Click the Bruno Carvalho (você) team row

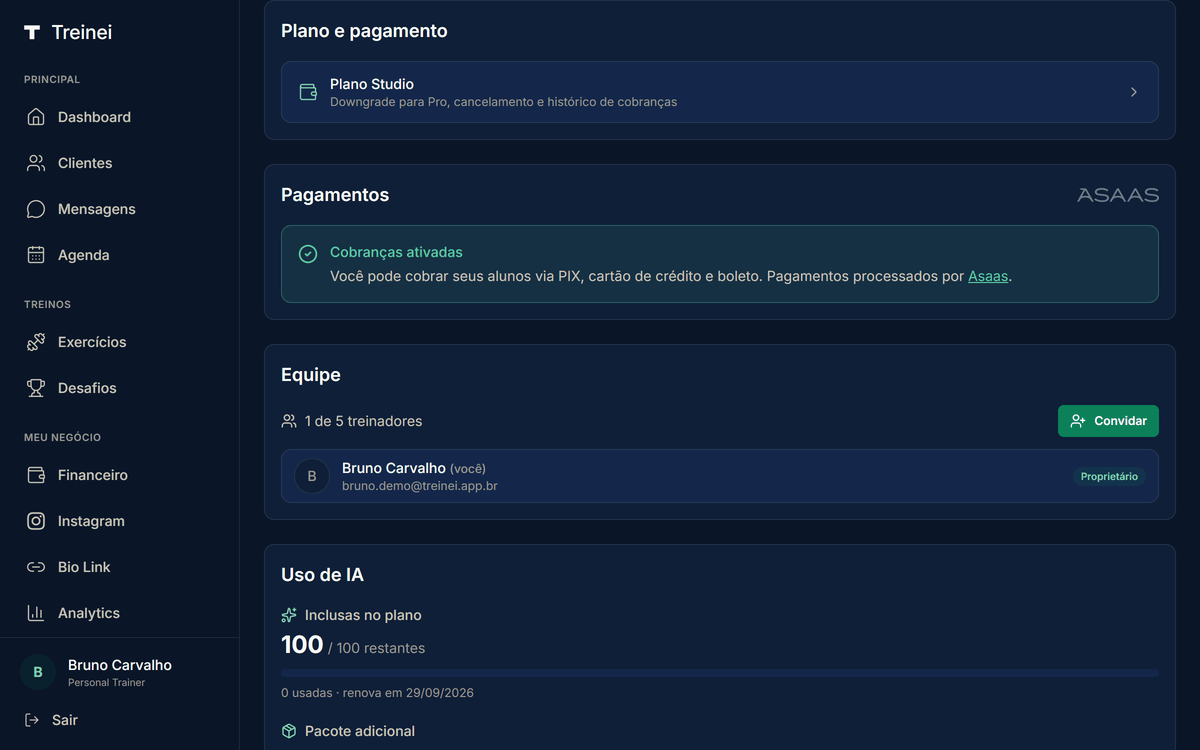(x=720, y=476)
